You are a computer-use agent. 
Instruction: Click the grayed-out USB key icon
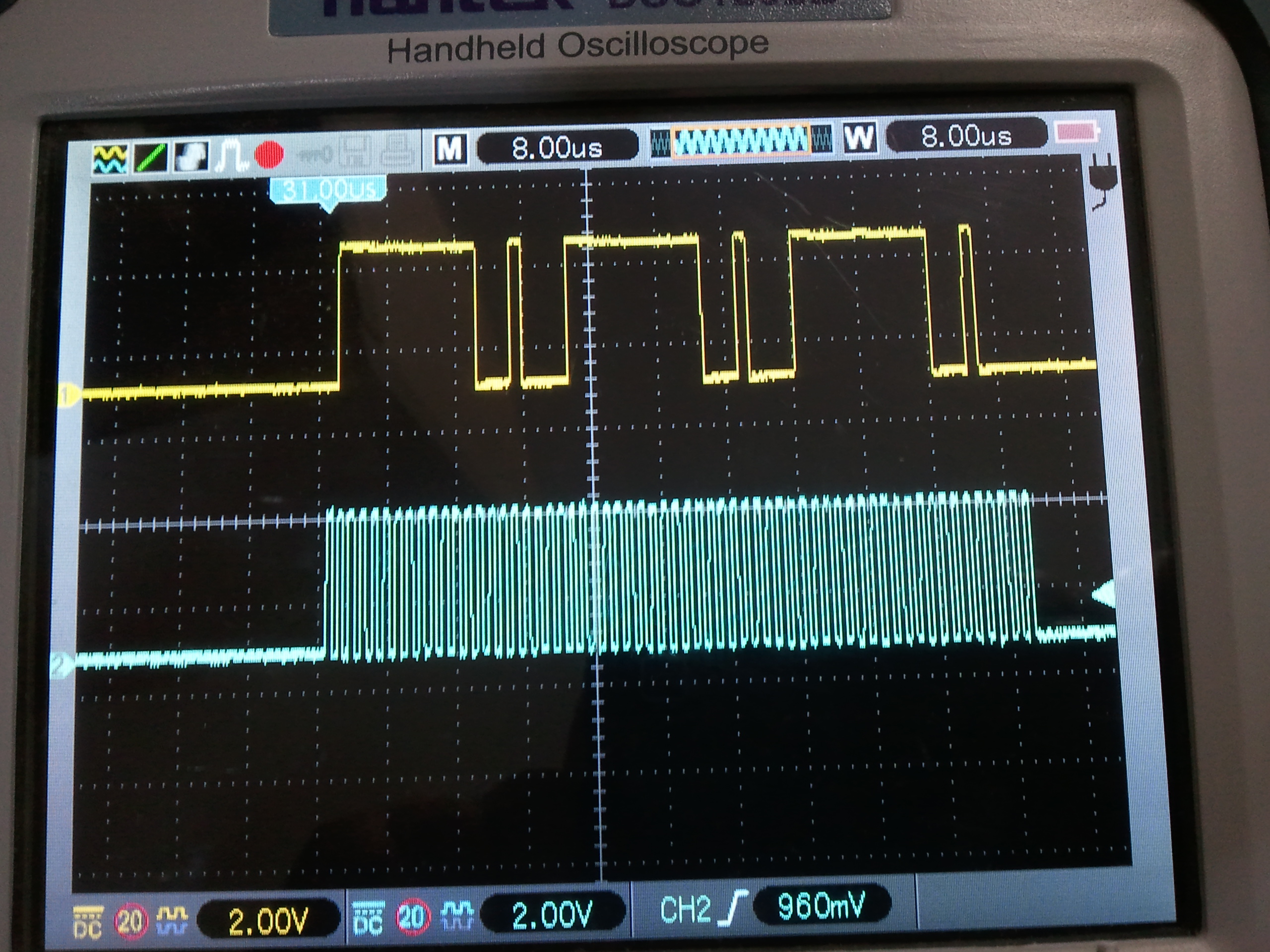315,155
